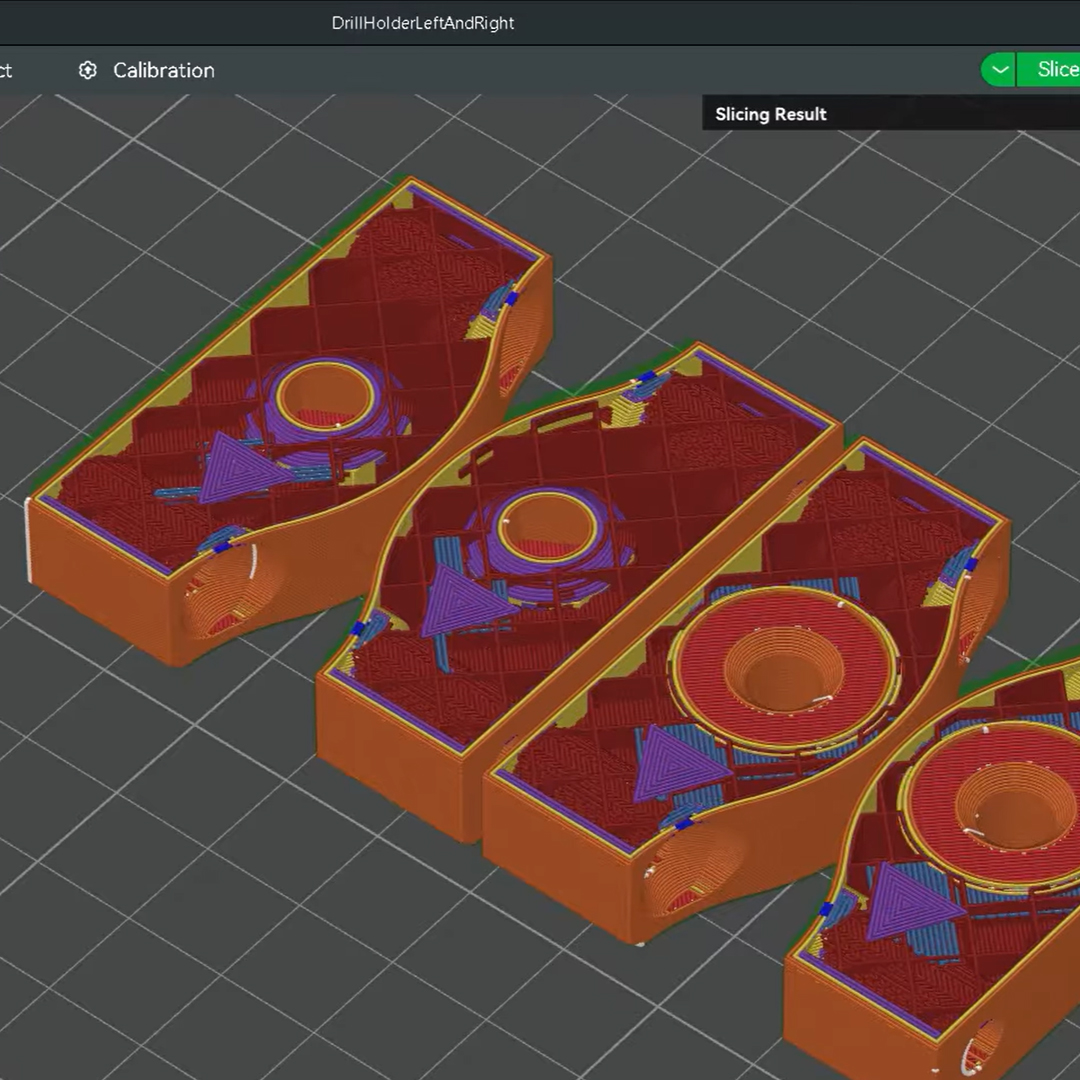The height and width of the screenshot is (1080, 1080).
Task: Click the DrillHolderLeftAndRight project title
Action: (x=423, y=23)
